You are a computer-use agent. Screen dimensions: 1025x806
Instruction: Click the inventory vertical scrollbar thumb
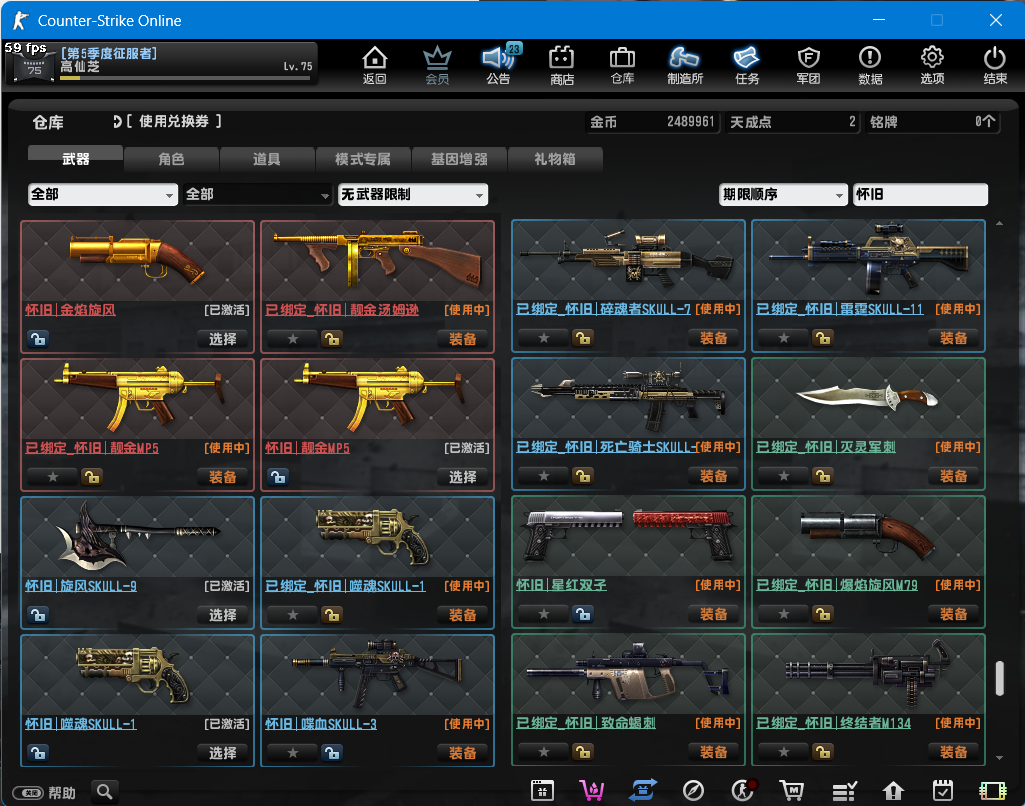(x=1000, y=678)
